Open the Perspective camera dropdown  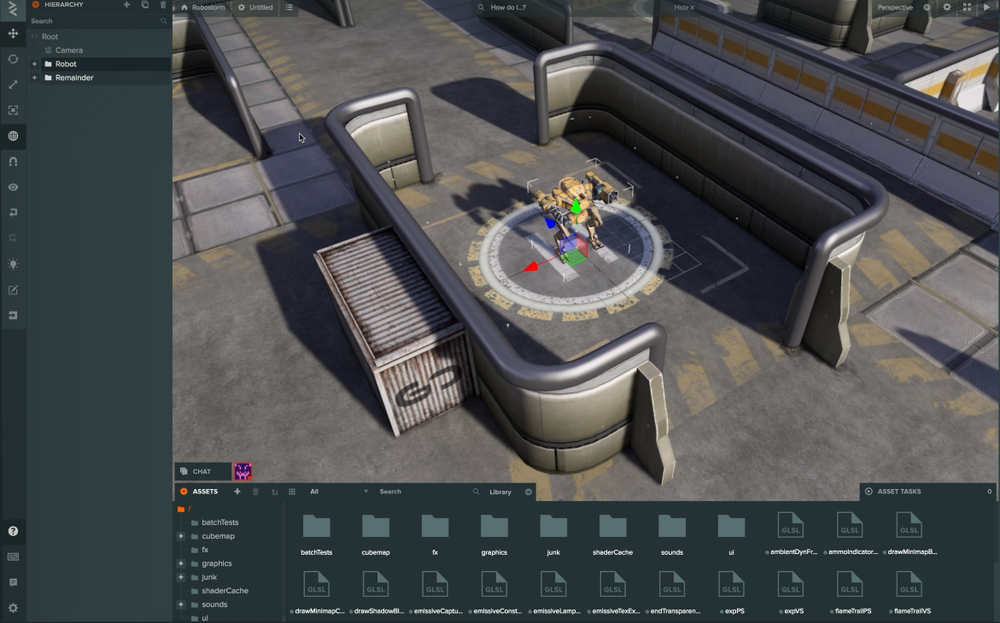pyautogui.click(x=895, y=7)
